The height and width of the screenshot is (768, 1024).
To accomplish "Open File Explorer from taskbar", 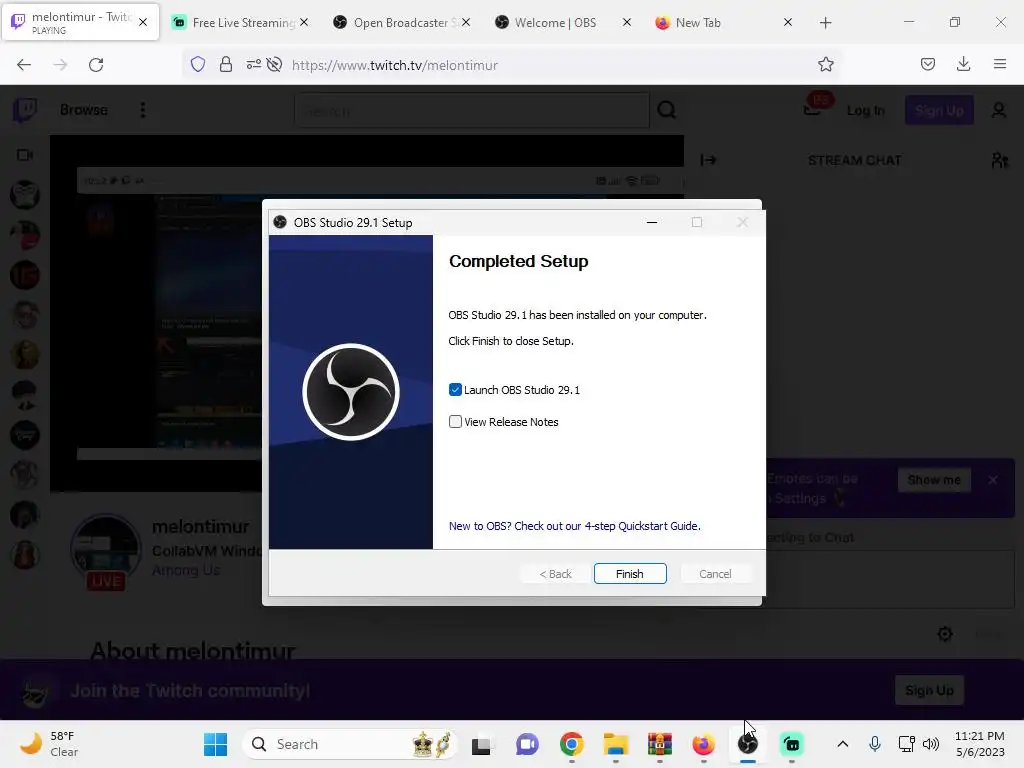I will point(616,744).
